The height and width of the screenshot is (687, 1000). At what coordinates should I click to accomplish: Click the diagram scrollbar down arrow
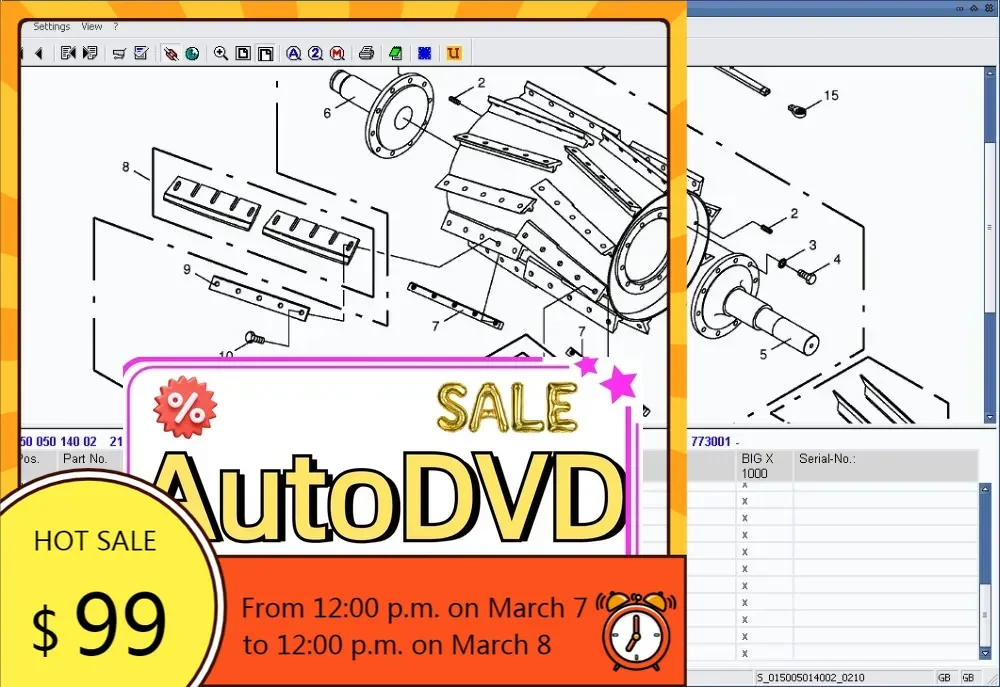coord(990,417)
